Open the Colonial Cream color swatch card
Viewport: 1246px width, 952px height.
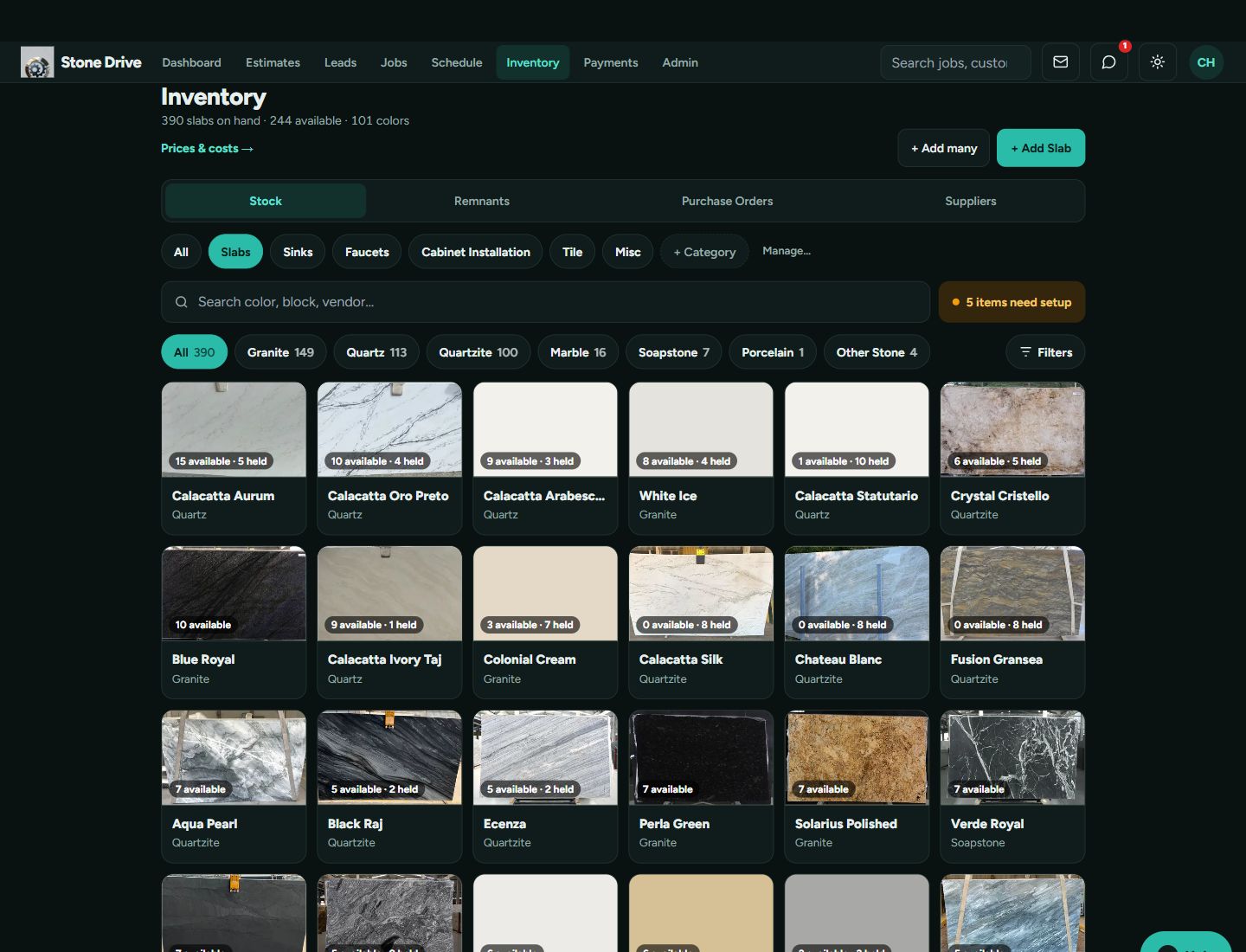pyautogui.click(x=545, y=622)
